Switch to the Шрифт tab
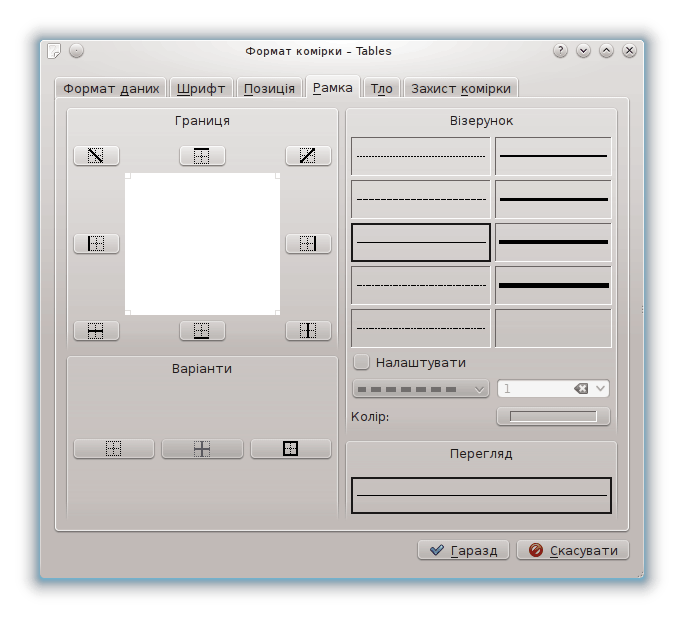This screenshot has width=684, height=618. pyautogui.click(x=202, y=88)
